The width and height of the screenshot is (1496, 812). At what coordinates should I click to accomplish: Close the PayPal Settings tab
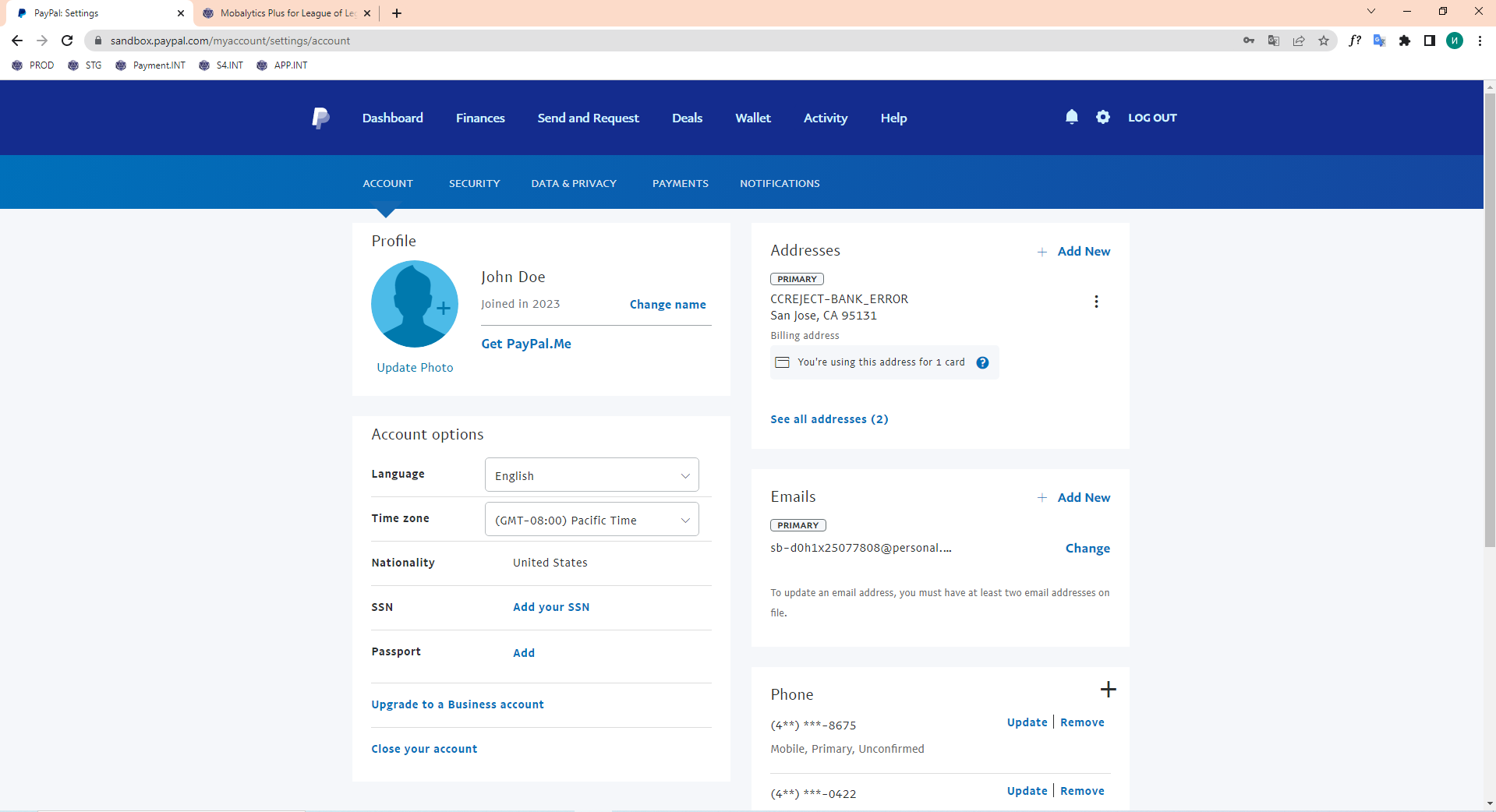(x=181, y=13)
